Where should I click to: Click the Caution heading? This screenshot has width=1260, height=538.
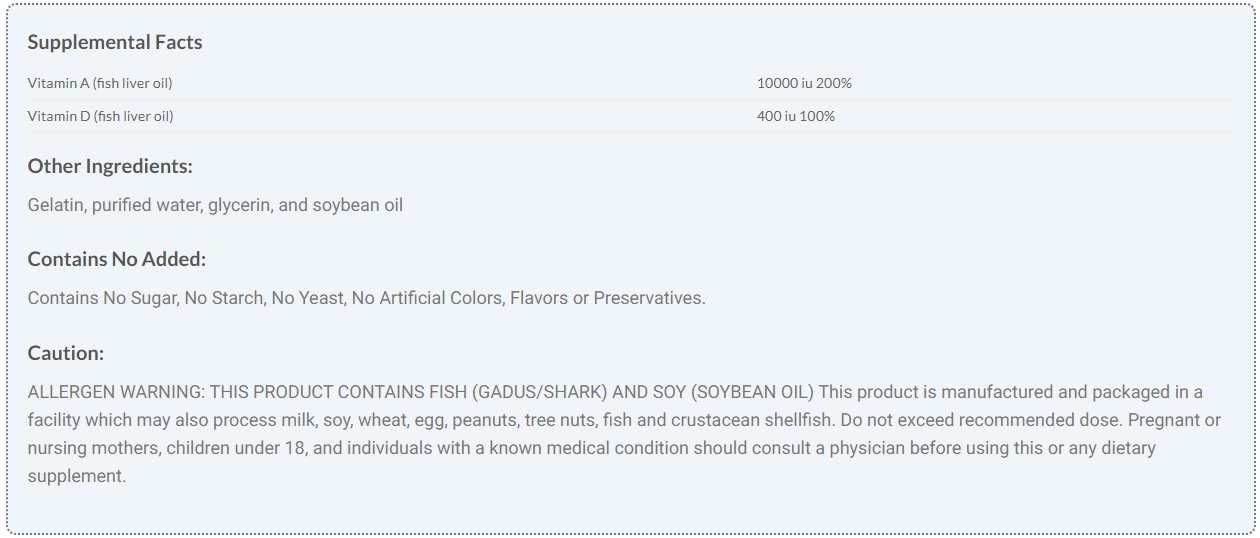tap(66, 353)
